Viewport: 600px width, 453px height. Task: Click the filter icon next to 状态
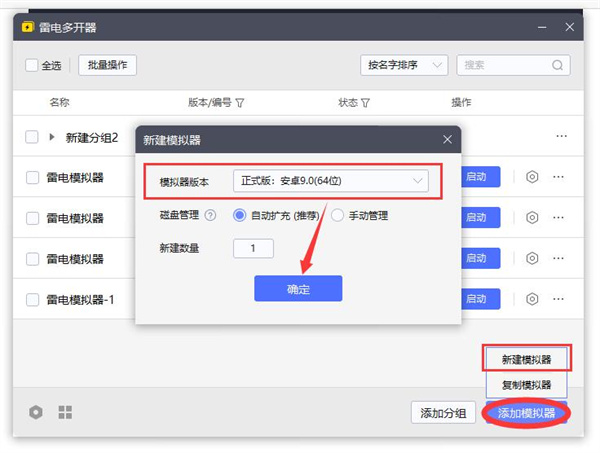tap(366, 103)
